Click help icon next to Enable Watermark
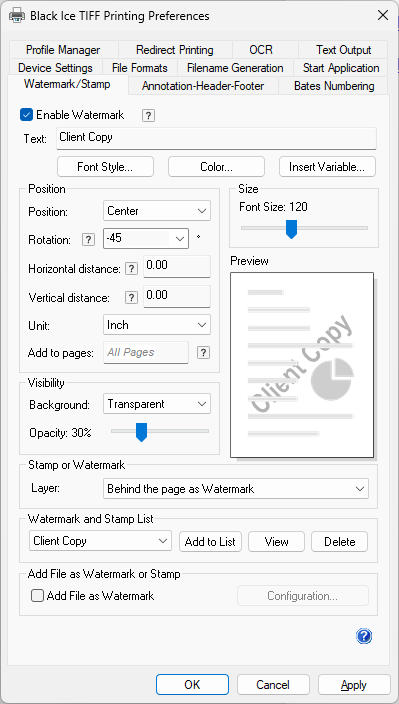Viewport: 399px width, 704px height. tap(148, 115)
